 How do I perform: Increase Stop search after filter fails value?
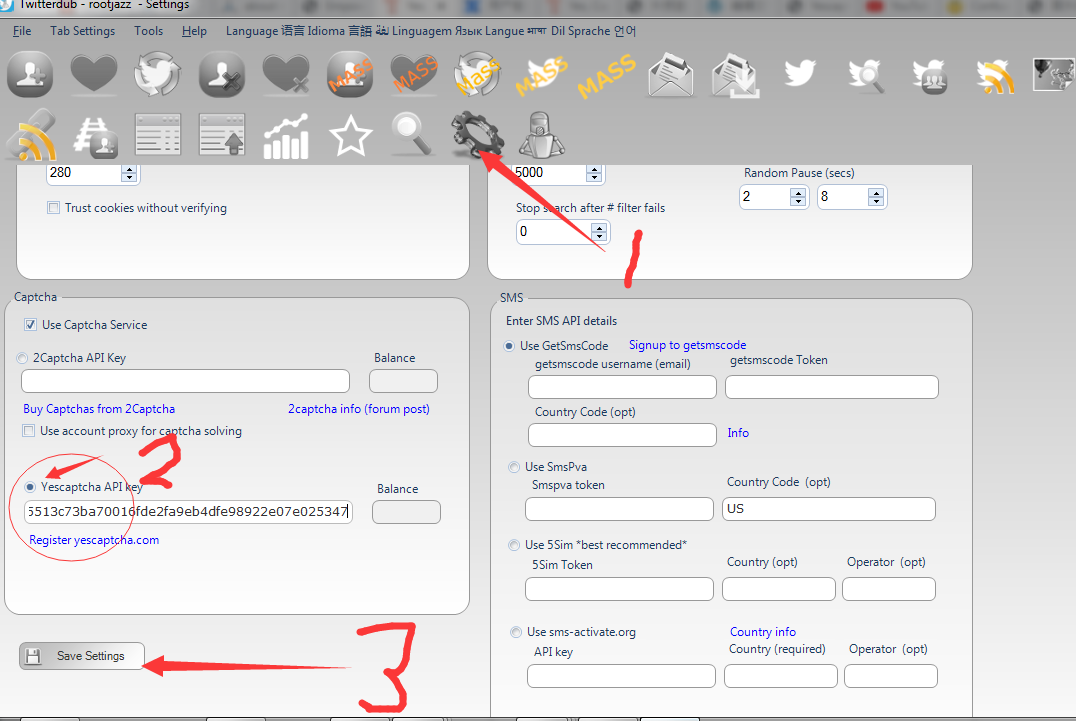coord(600,228)
